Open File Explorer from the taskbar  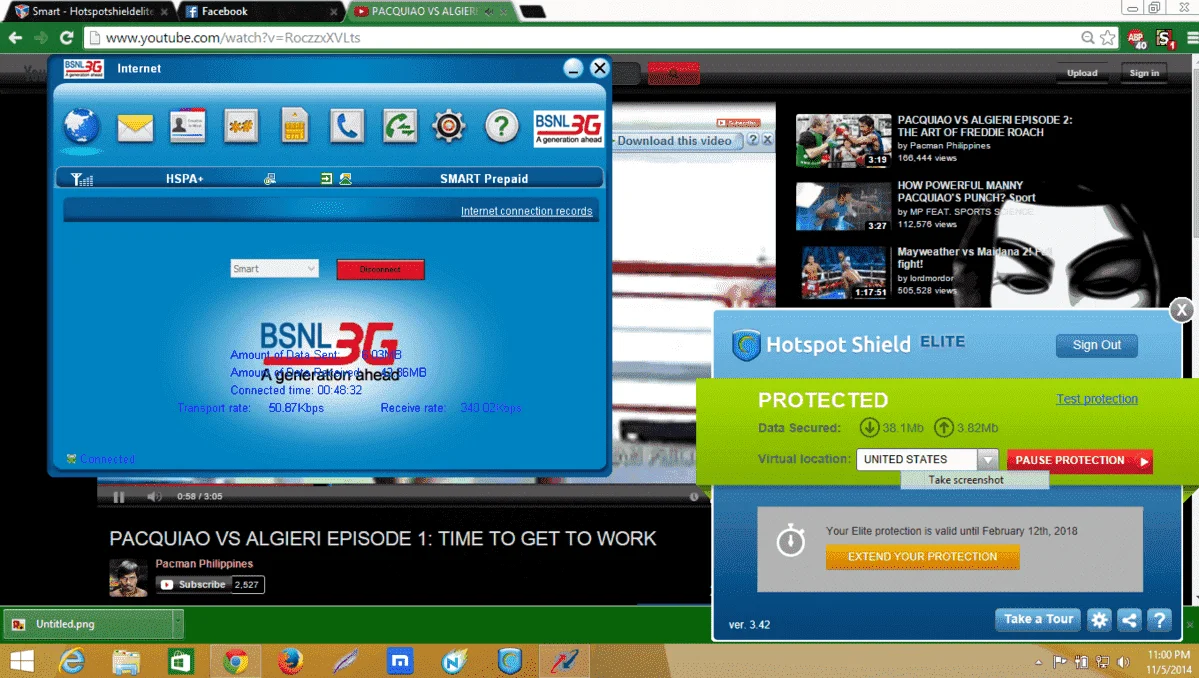[125, 661]
